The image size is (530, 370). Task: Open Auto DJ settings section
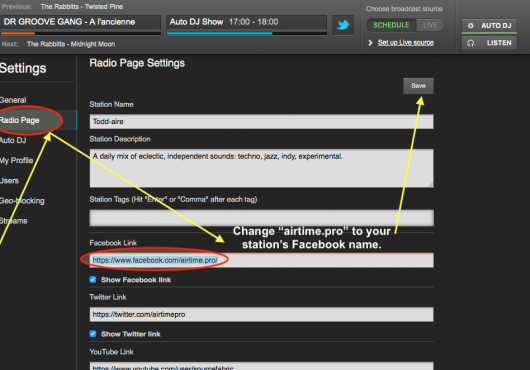click(x=13, y=140)
